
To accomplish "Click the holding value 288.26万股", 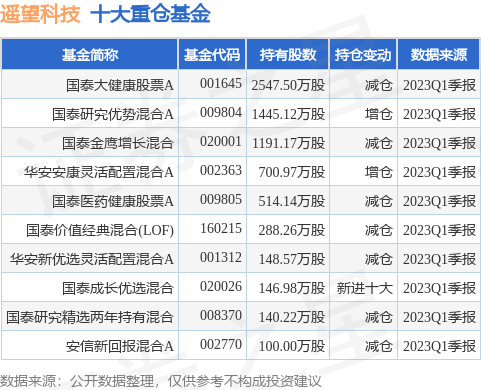I will (x=292, y=230).
